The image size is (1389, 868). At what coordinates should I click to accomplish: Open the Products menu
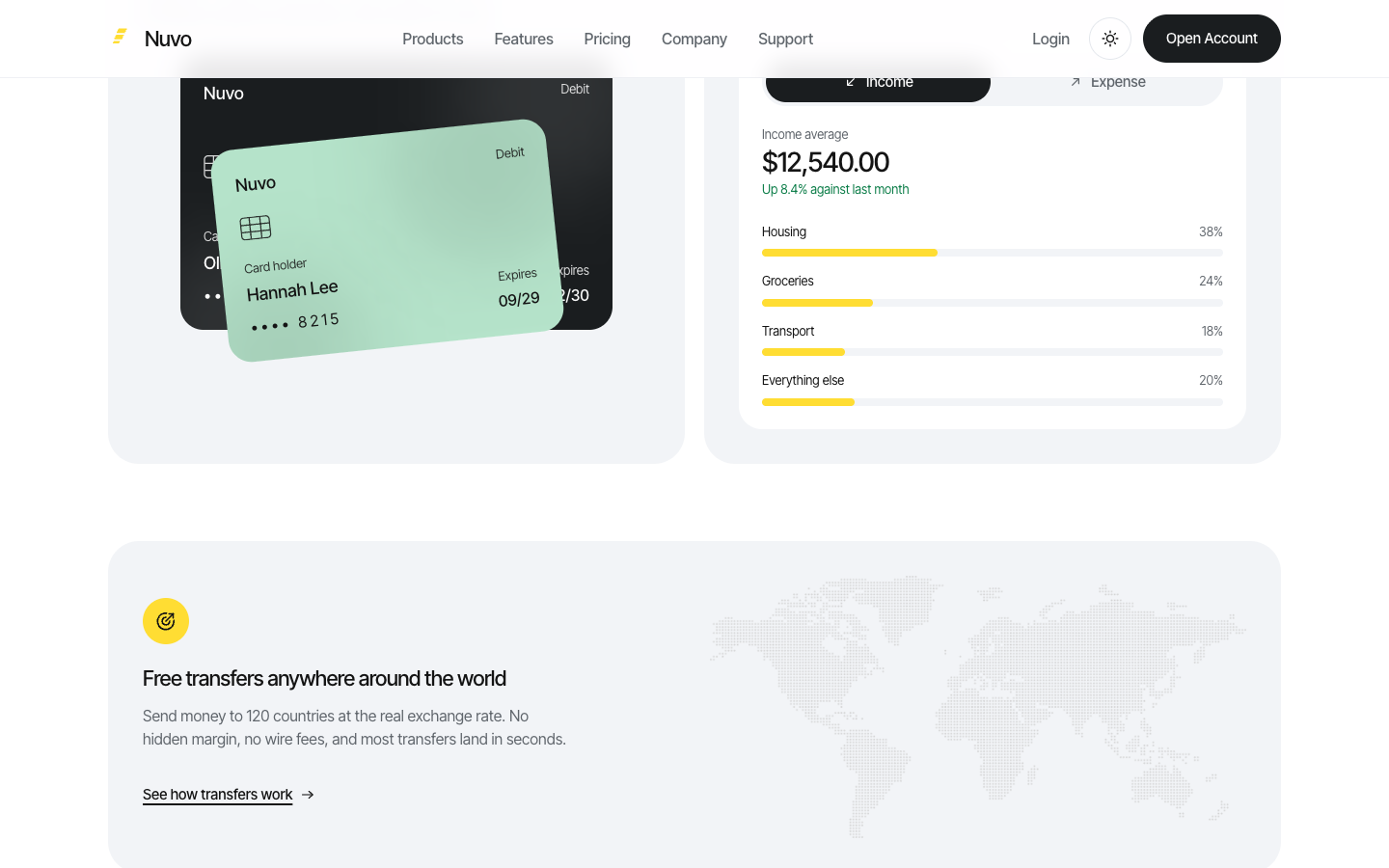[433, 39]
